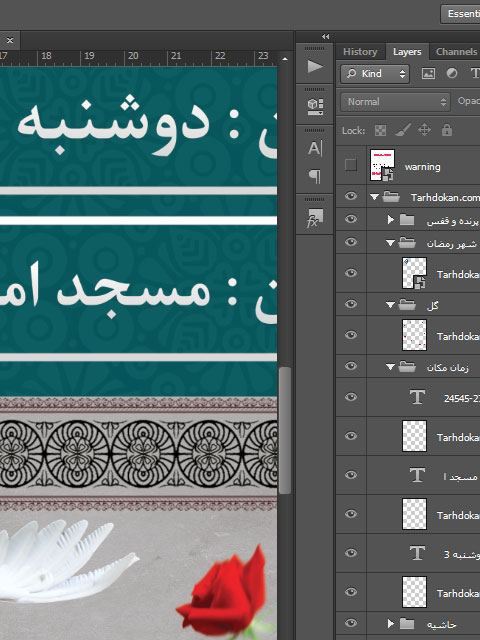Hide the حاشیه group
Image resolution: width=480 pixels, height=640 pixels.
(351, 623)
